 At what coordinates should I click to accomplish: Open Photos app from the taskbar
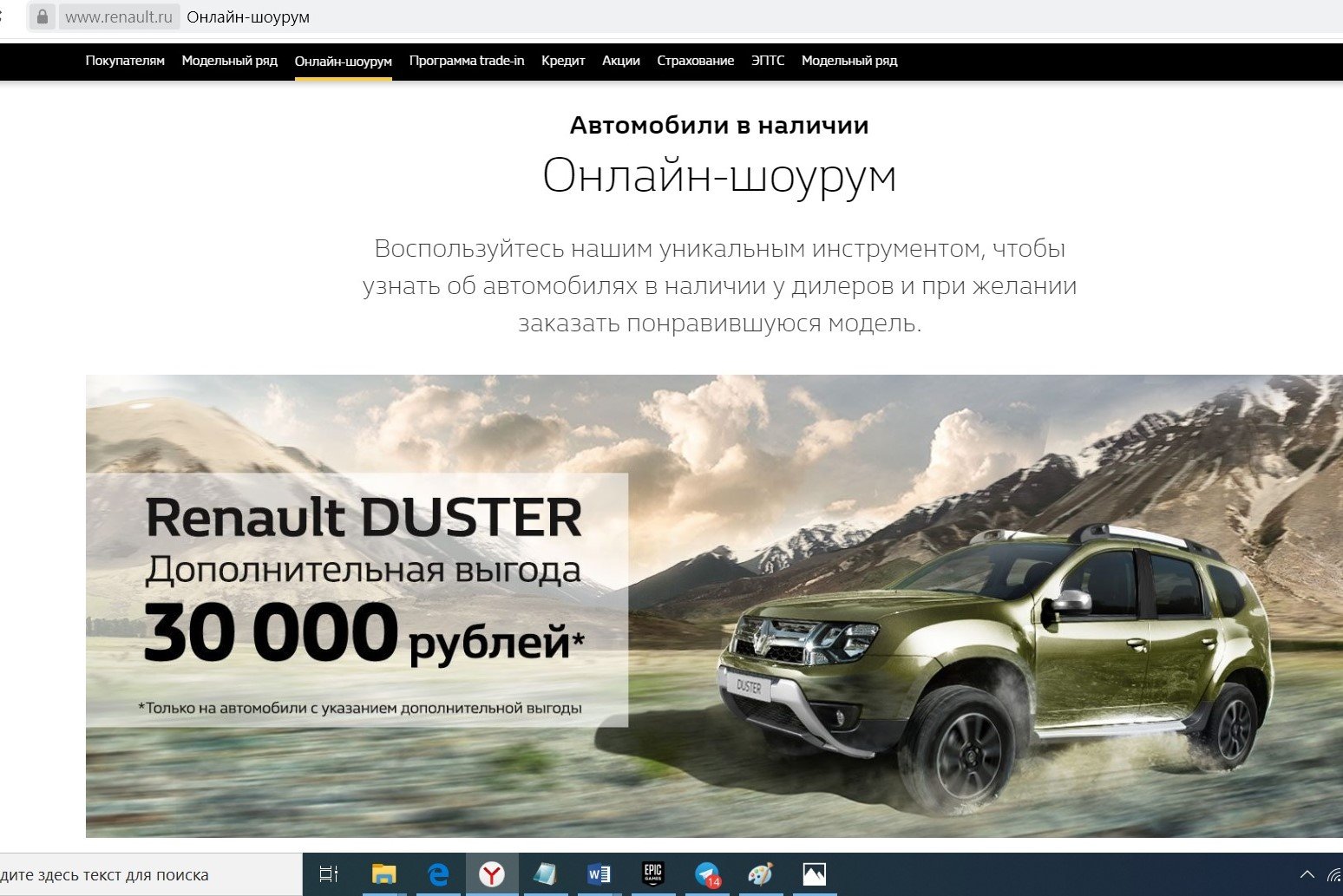[816, 874]
